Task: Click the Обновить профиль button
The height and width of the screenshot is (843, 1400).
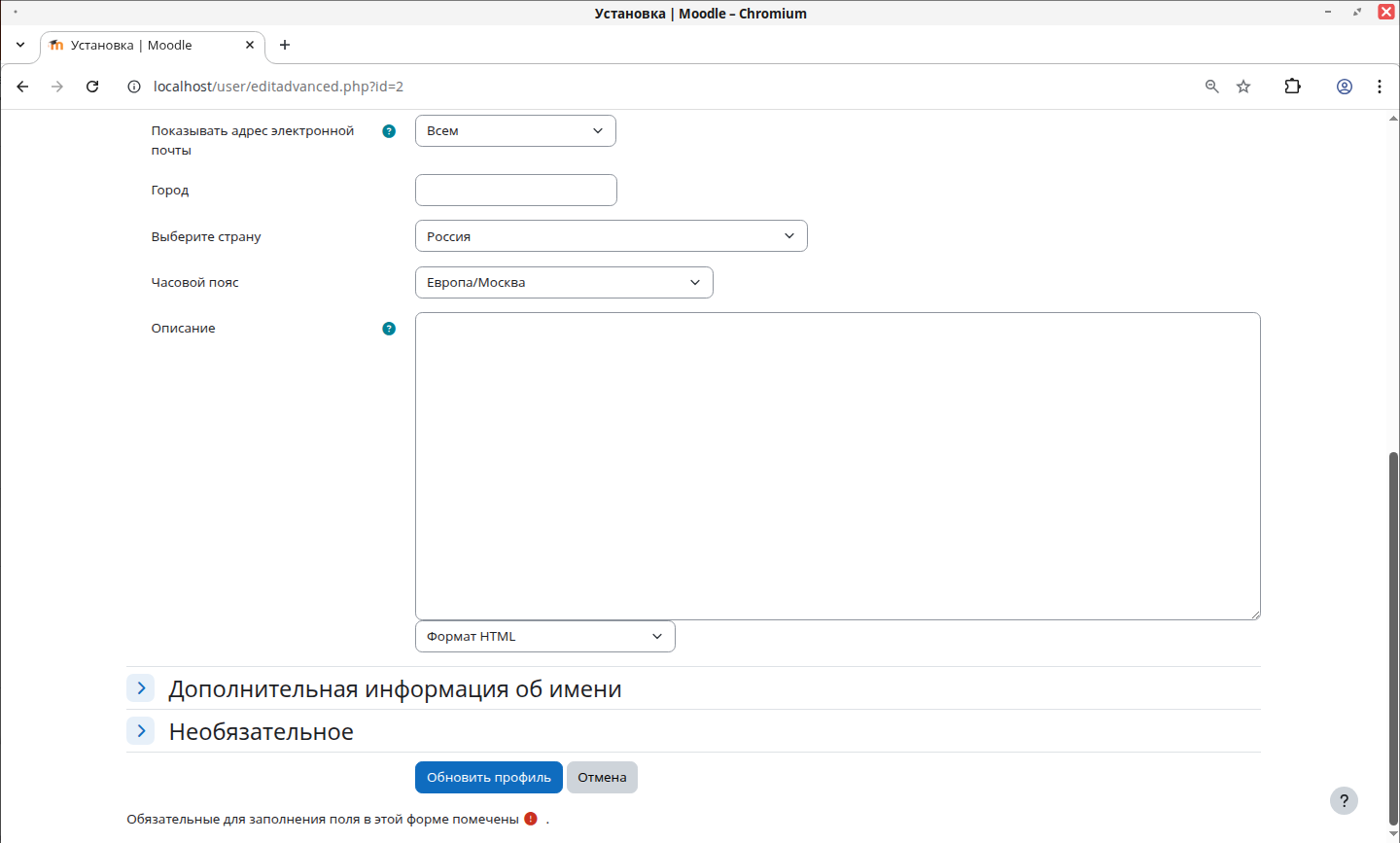Action: coord(488,778)
